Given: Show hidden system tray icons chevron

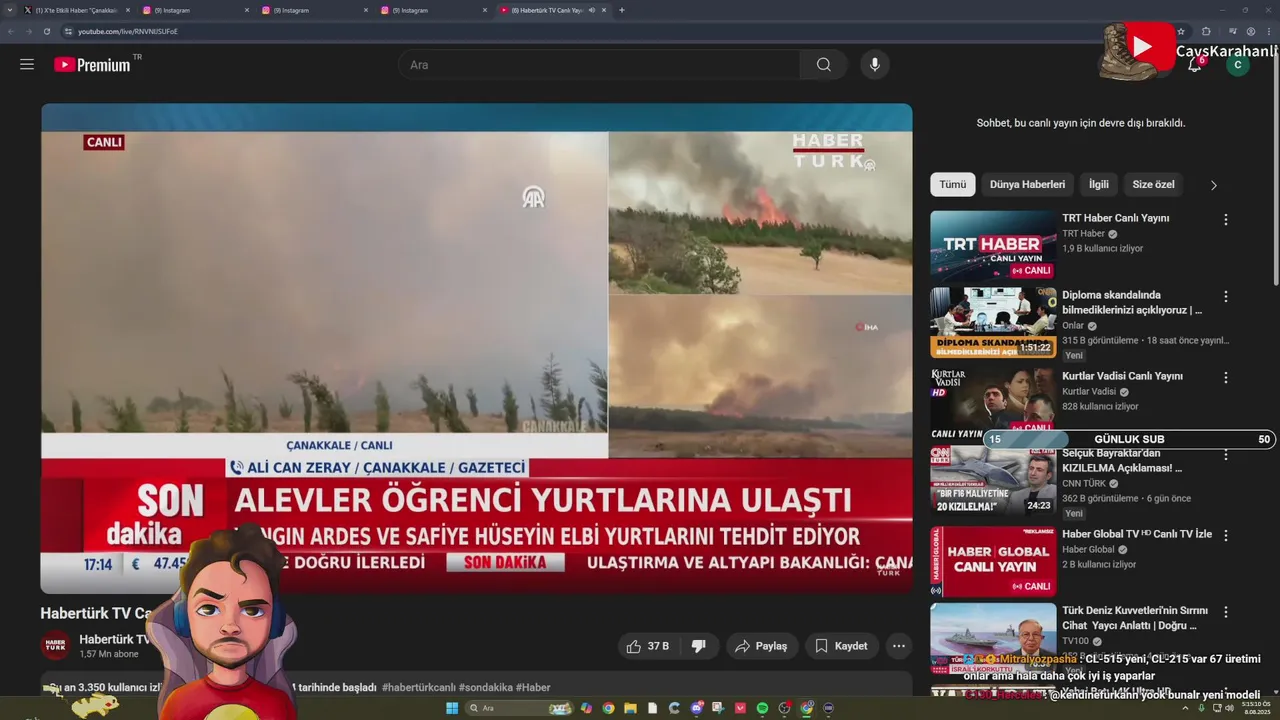Looking at the screenshot, I should (1187, 708).
